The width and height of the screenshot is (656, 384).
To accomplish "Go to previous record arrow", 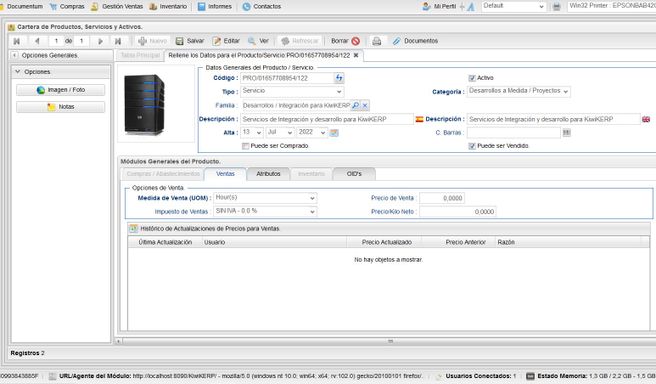I will click(x=37, y=41).
